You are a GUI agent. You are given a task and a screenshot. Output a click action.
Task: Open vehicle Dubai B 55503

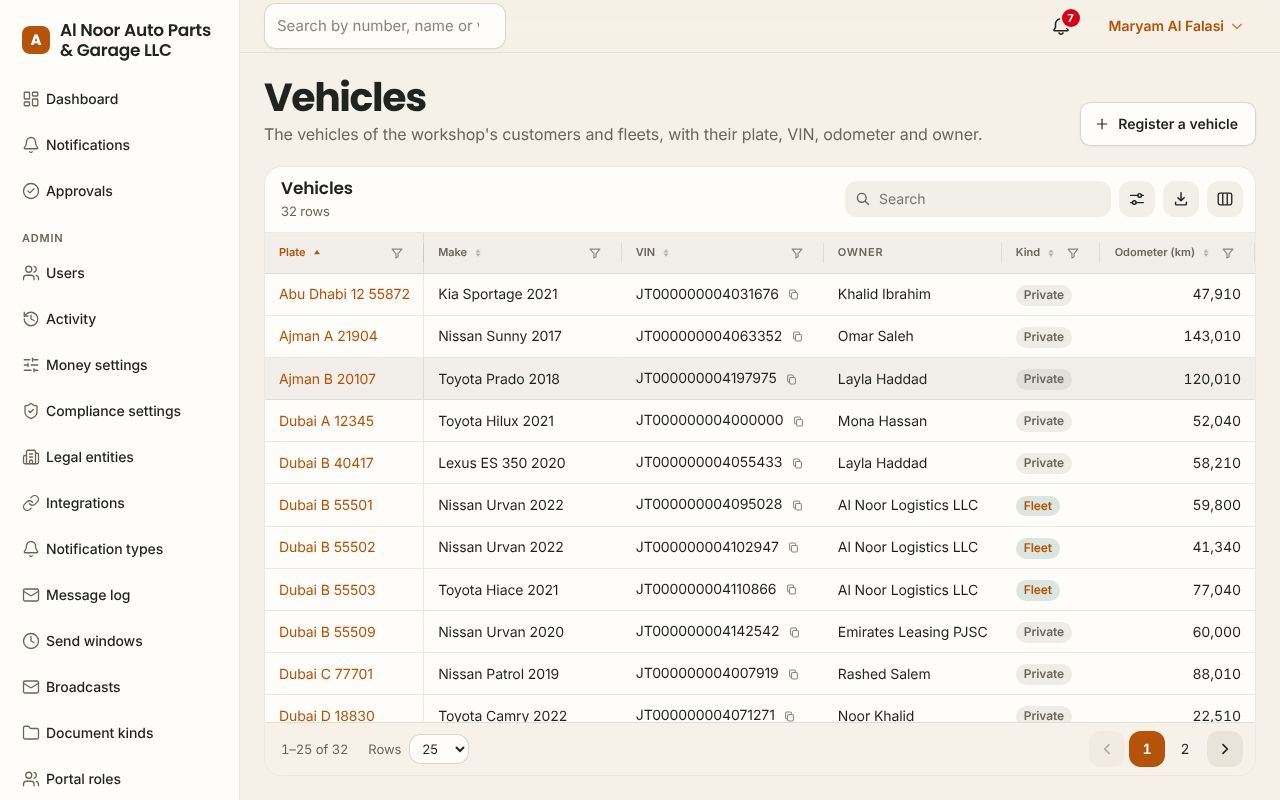327,590
